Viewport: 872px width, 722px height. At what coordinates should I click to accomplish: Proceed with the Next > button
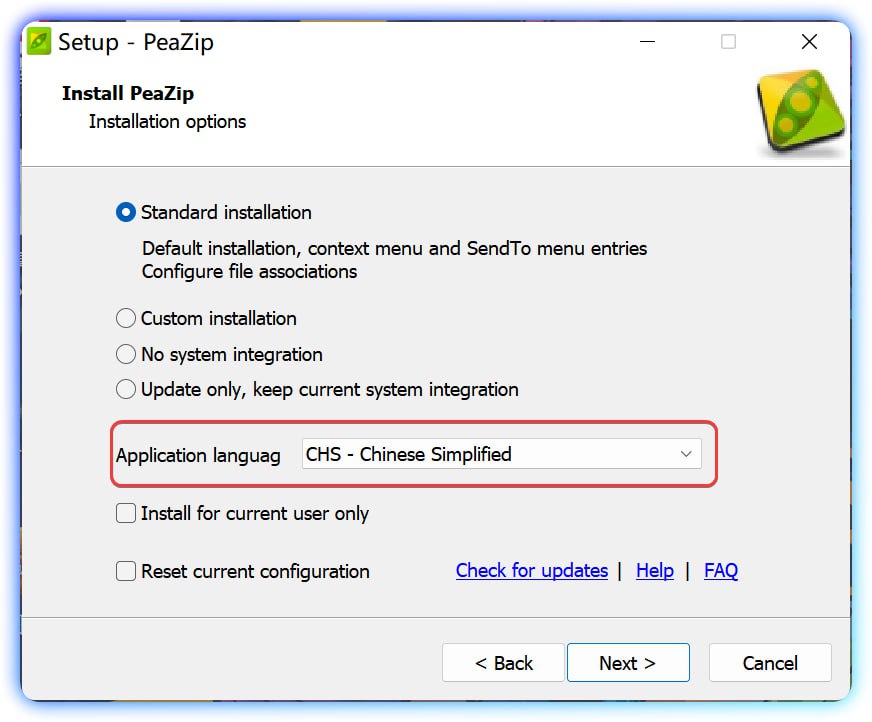pos(628,662)
